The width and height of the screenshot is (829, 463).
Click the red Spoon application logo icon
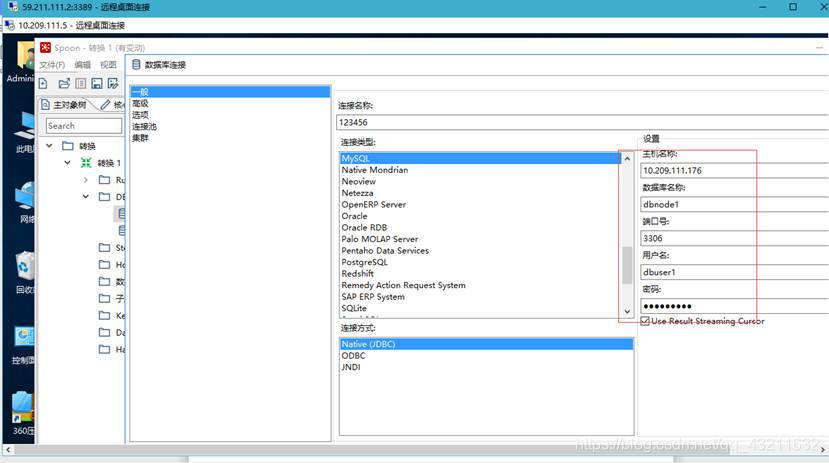click(45, 48)
